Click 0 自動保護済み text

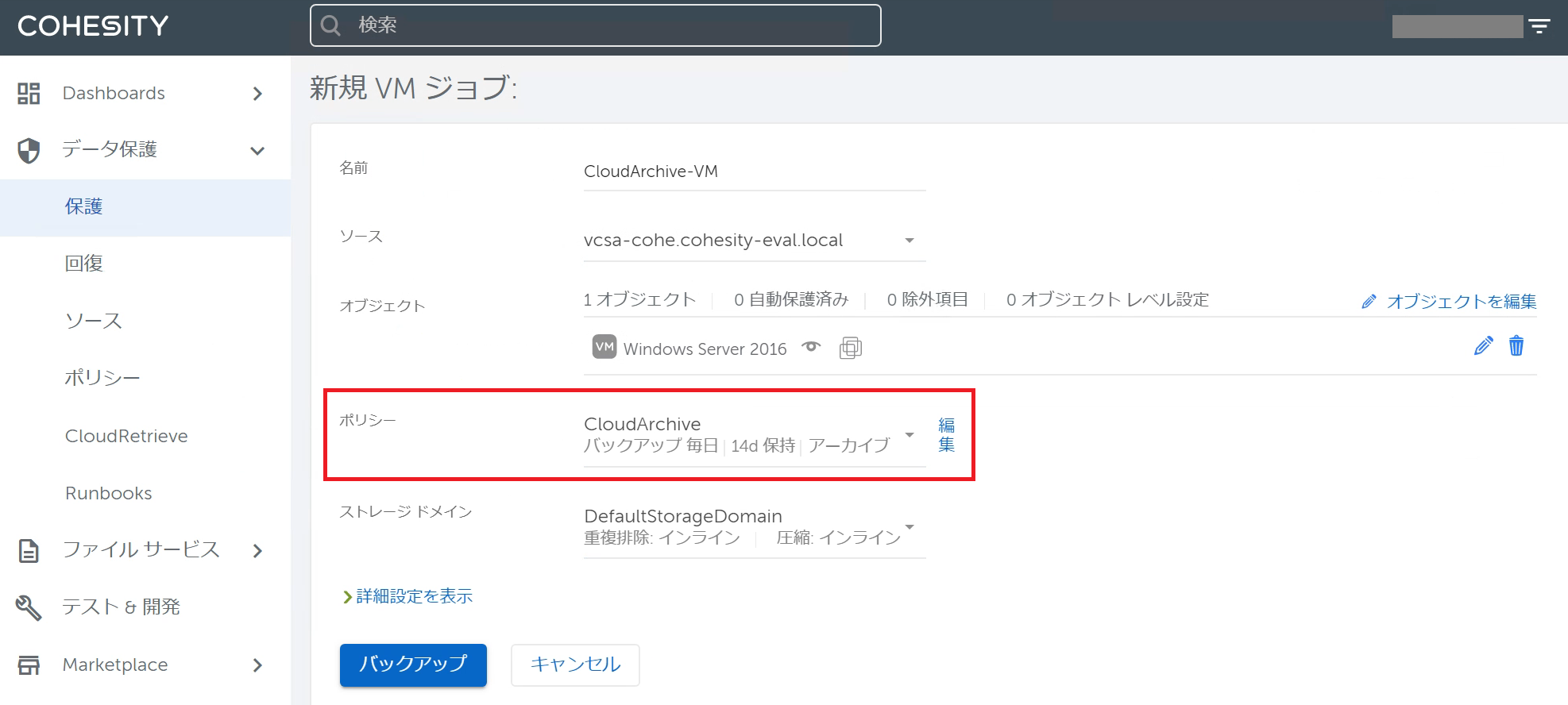791,300
